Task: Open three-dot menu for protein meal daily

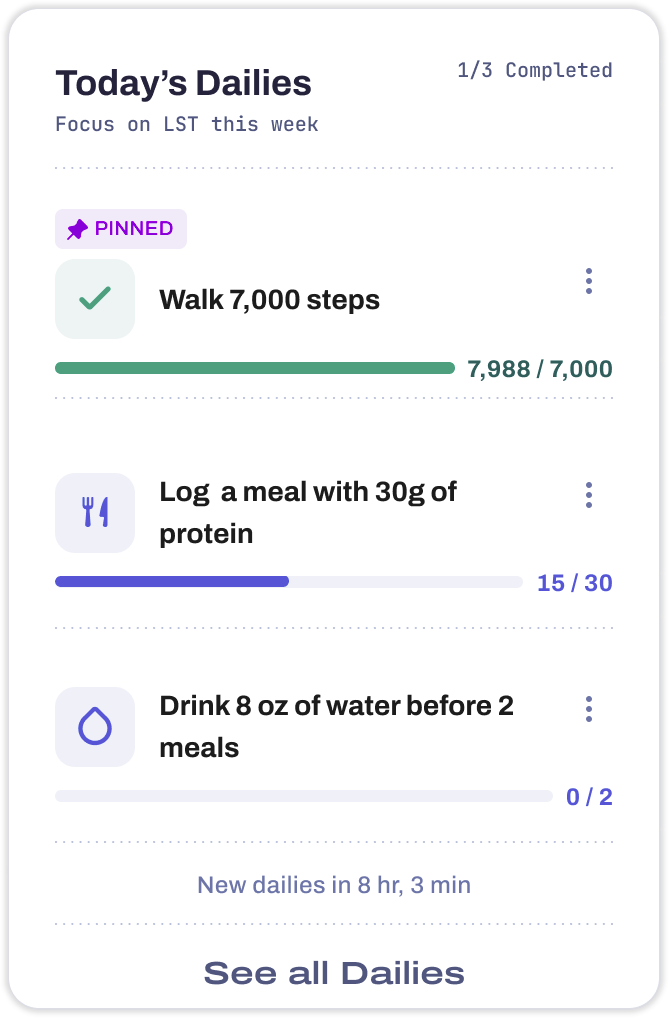Action: [x=588, y=495]
